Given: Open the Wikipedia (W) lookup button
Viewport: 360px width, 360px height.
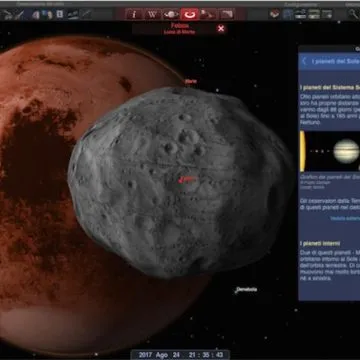Looking at the screenshot, I should pos(152,14).
